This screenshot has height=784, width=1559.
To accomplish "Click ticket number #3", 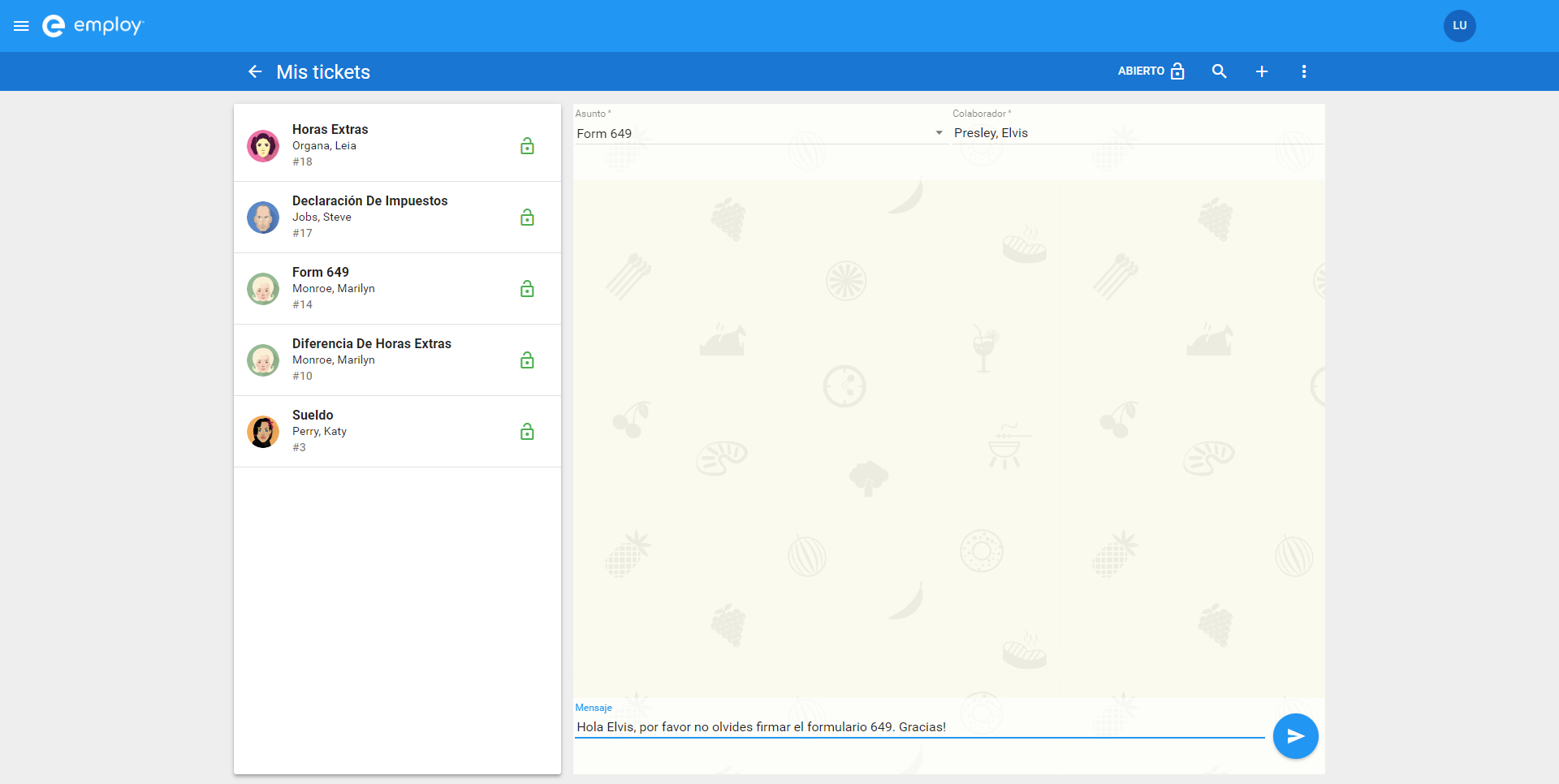I will tap(299, 447).
